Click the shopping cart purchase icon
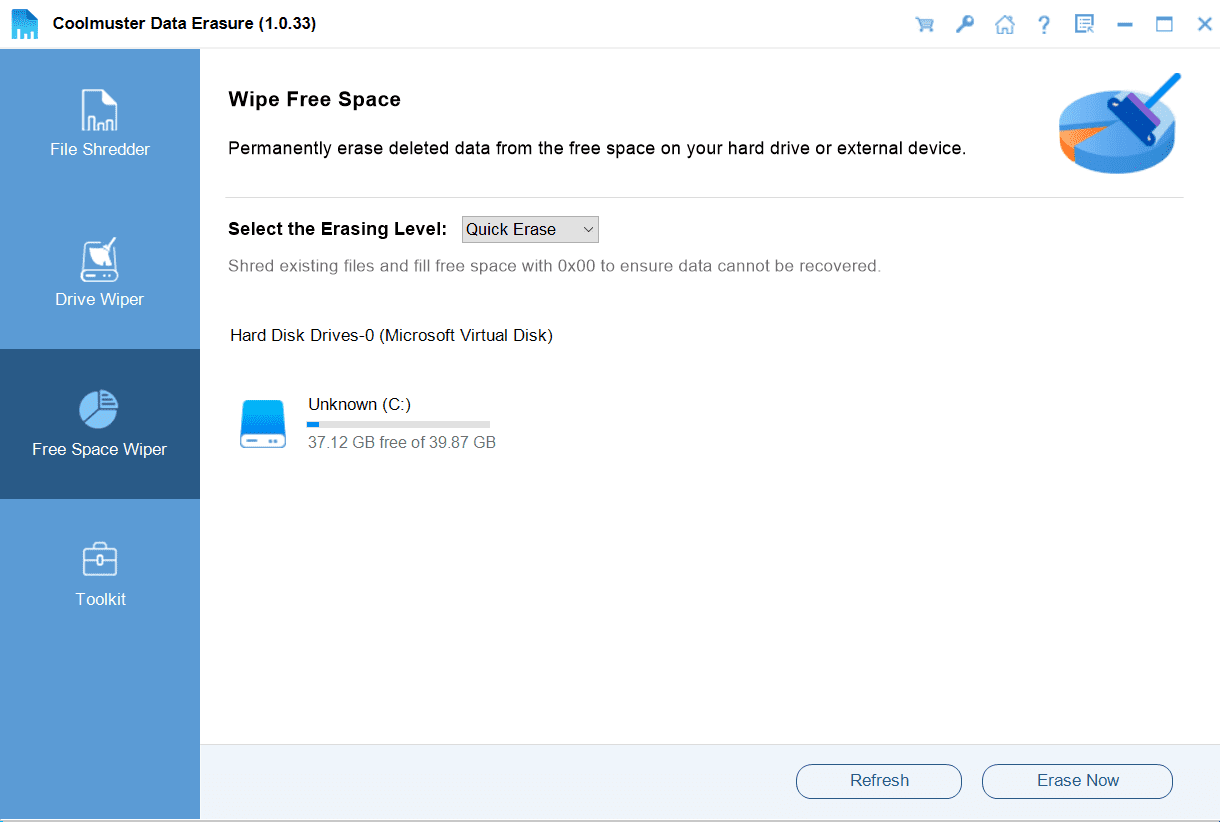 [x=925, y=24]
